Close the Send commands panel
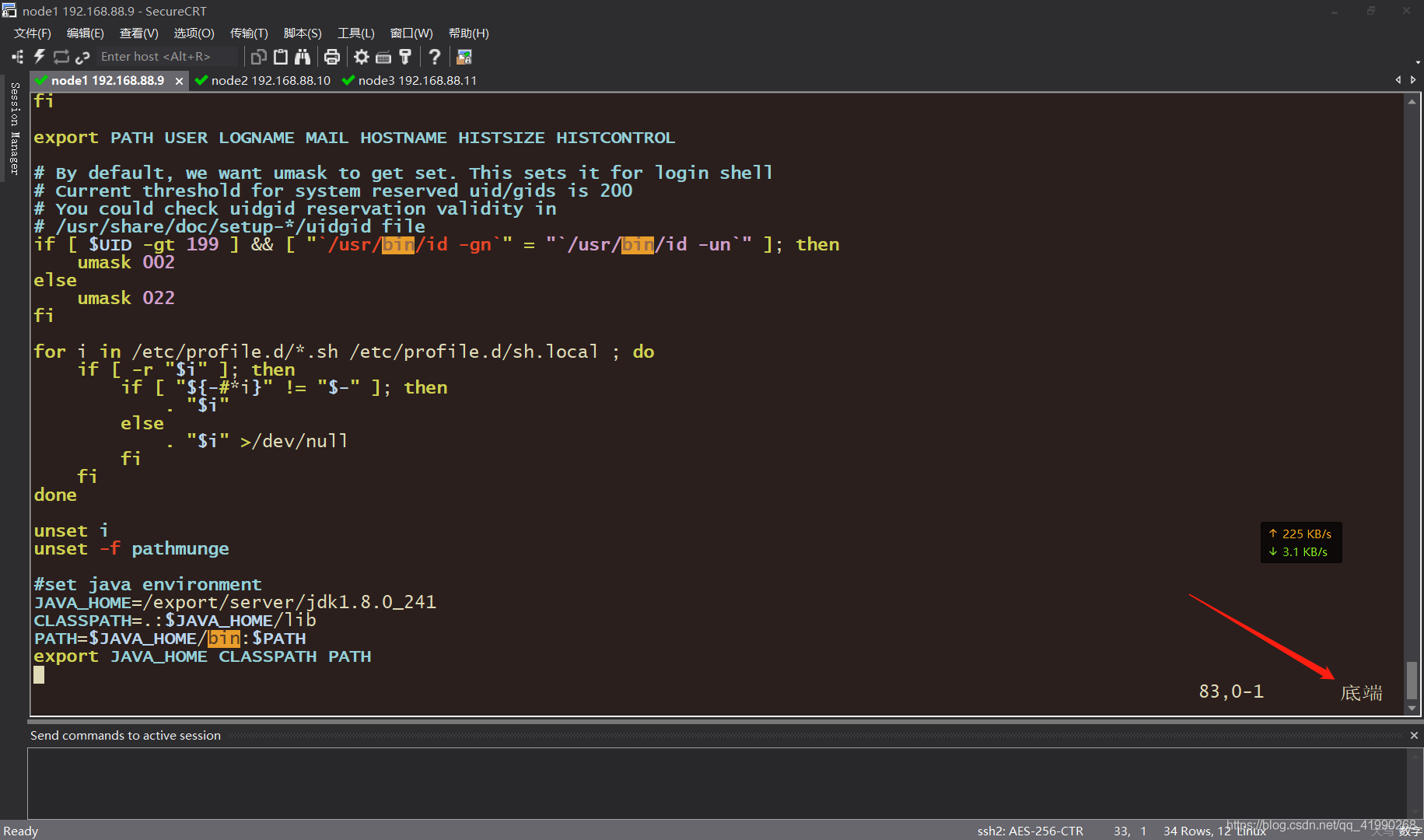Screen dimensions: 1424x840 pyautogui.click(x=1414, y=735)
